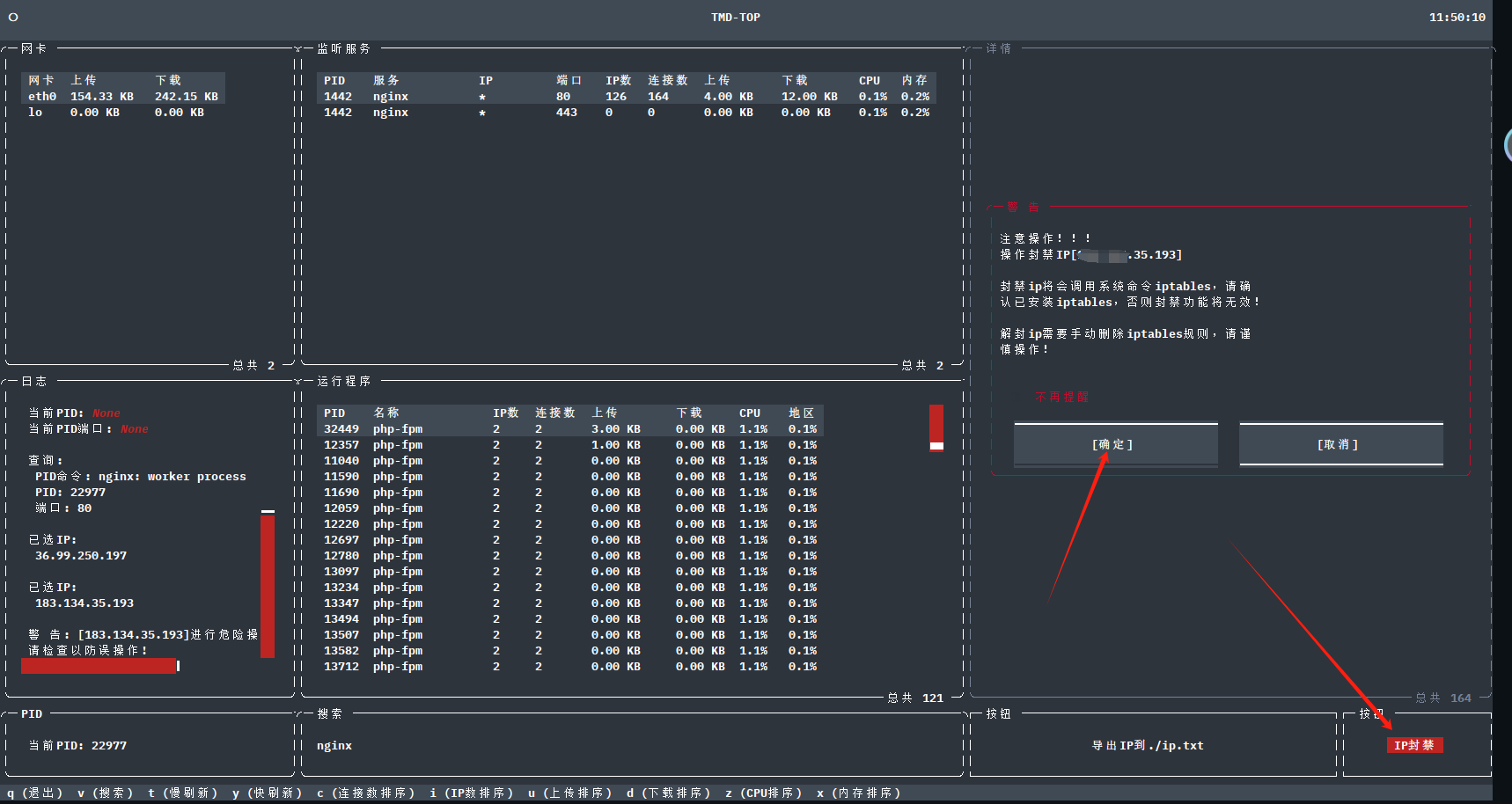The width and height of the screenshot is (1512, 804).
Task: Click the q (退出) shortcut hint
Action: 35,793
